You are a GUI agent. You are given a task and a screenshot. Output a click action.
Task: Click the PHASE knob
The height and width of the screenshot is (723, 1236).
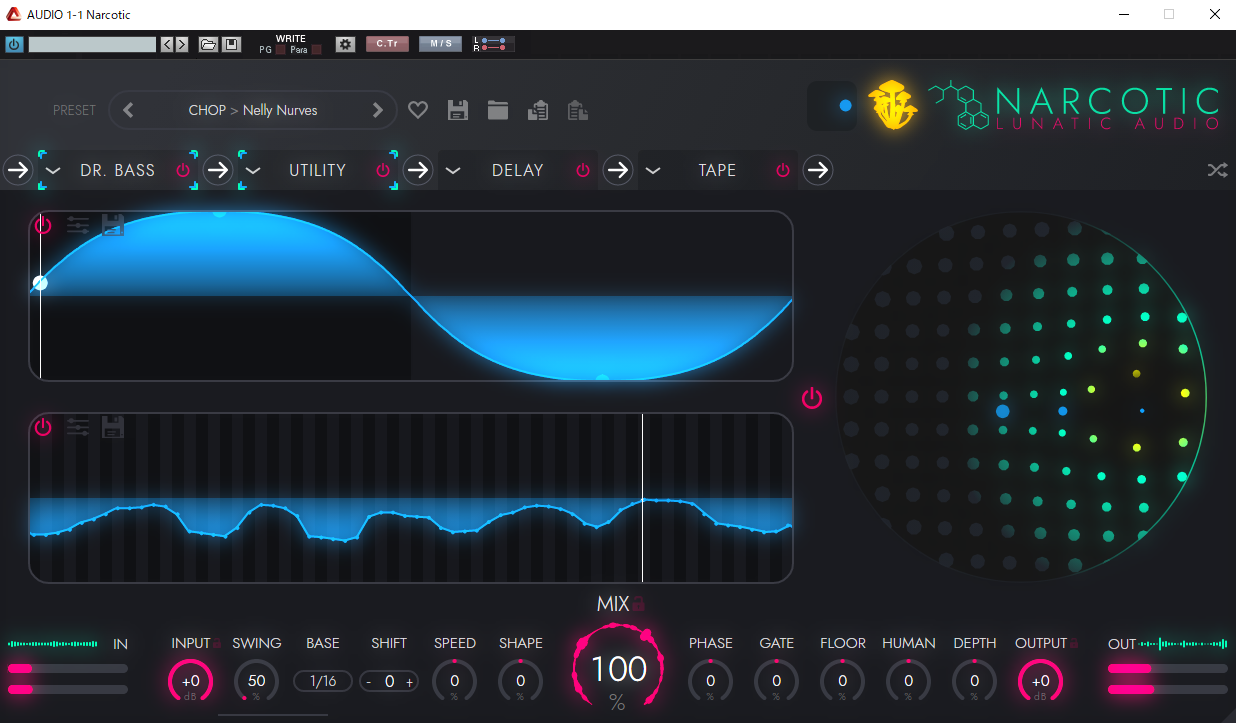click(710, 681)
